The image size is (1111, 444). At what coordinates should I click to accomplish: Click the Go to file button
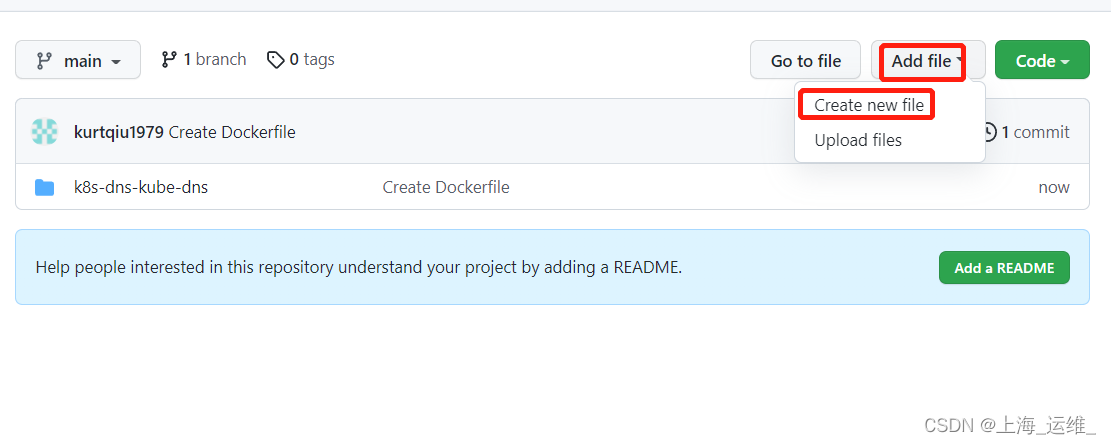point(806,60)
